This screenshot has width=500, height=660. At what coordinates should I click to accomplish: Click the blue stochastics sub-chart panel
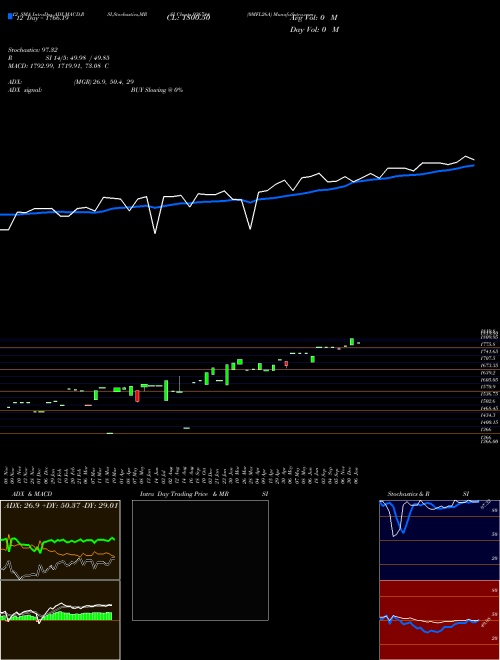pyautogui.click(x=439, y=540)
